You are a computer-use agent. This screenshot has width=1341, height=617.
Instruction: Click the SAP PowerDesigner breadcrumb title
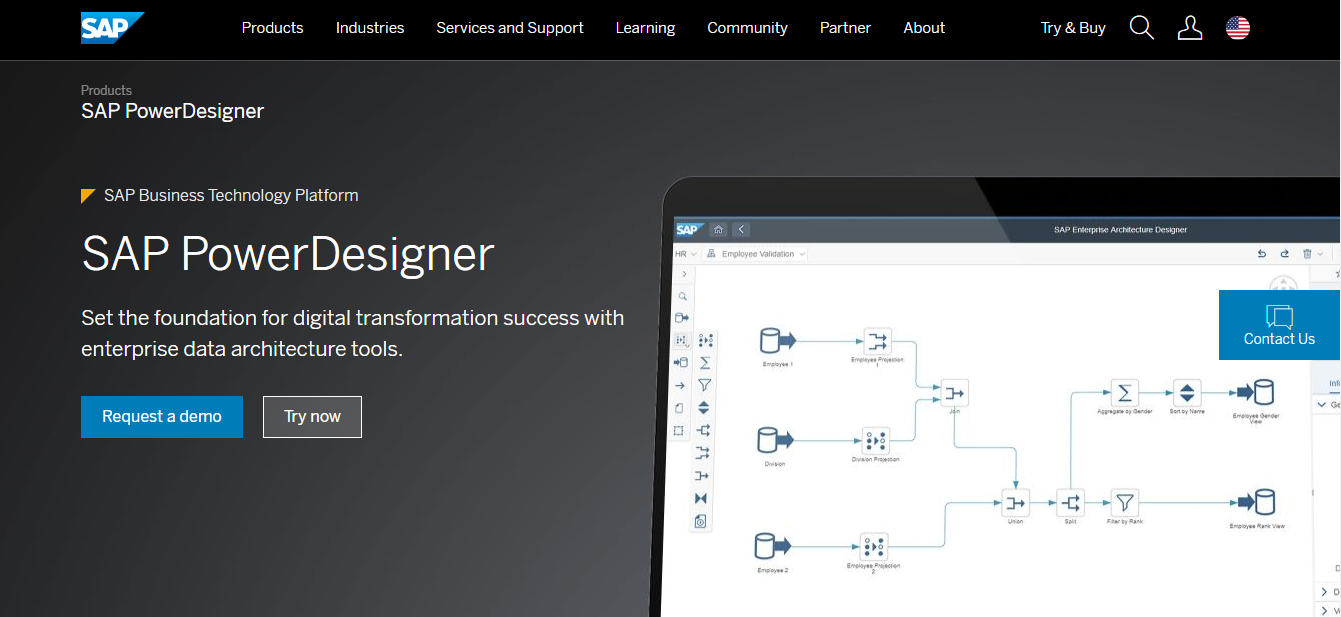172,111
